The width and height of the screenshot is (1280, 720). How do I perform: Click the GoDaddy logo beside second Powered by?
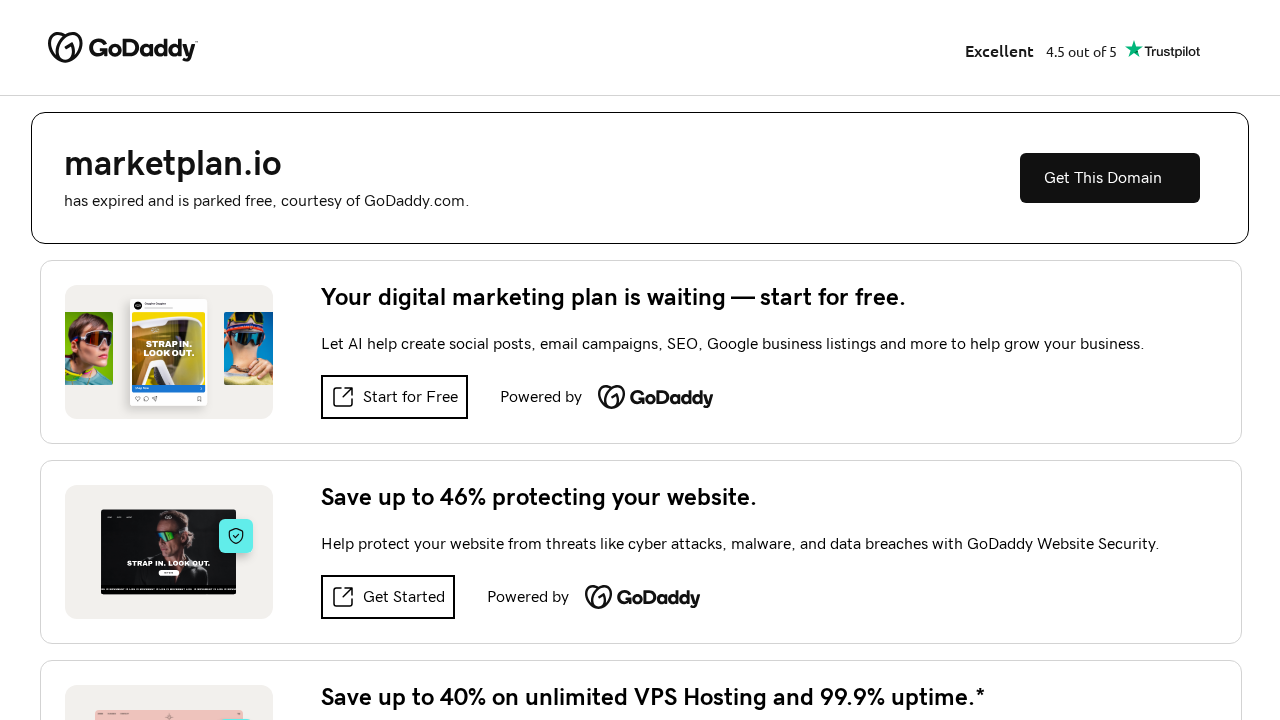pos(642,596)
